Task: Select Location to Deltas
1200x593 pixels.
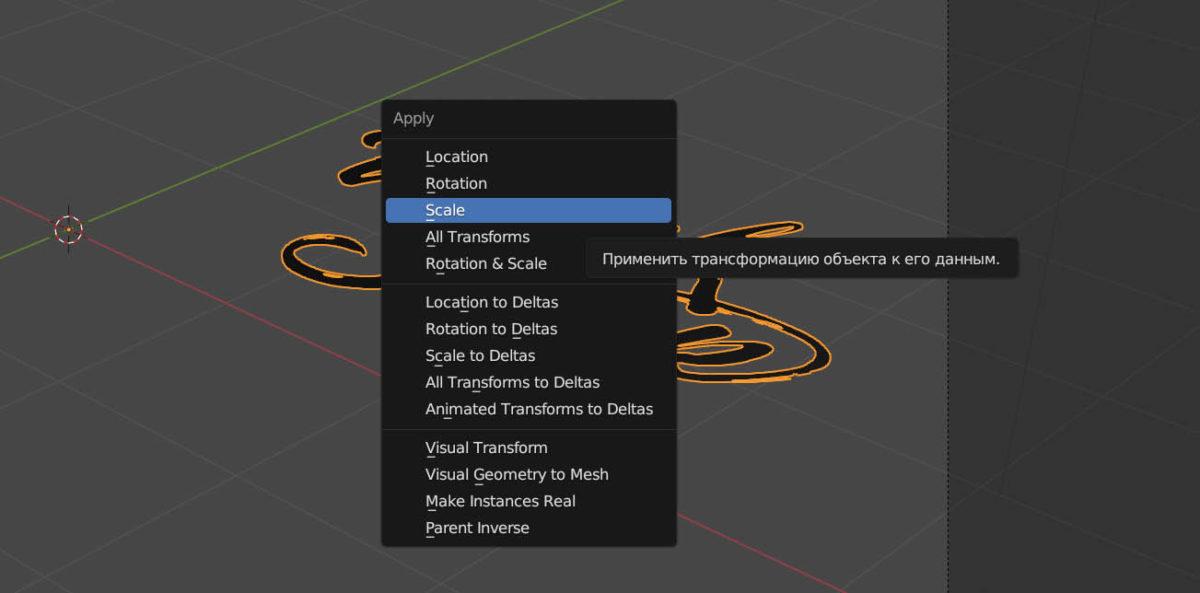Action: (528, 302)
